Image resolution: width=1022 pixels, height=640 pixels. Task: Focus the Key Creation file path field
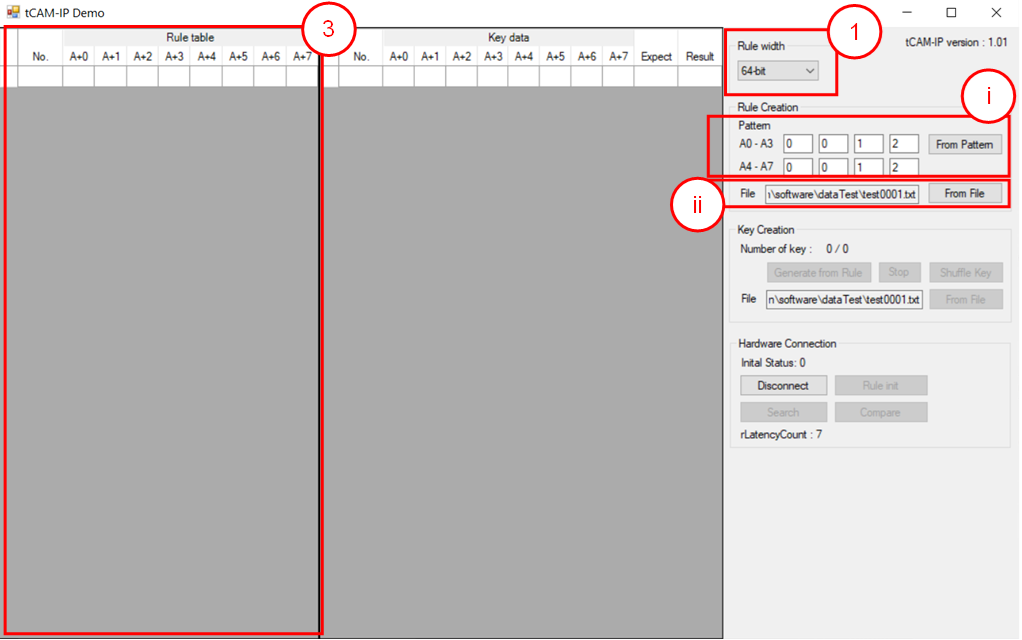point(844,299)
